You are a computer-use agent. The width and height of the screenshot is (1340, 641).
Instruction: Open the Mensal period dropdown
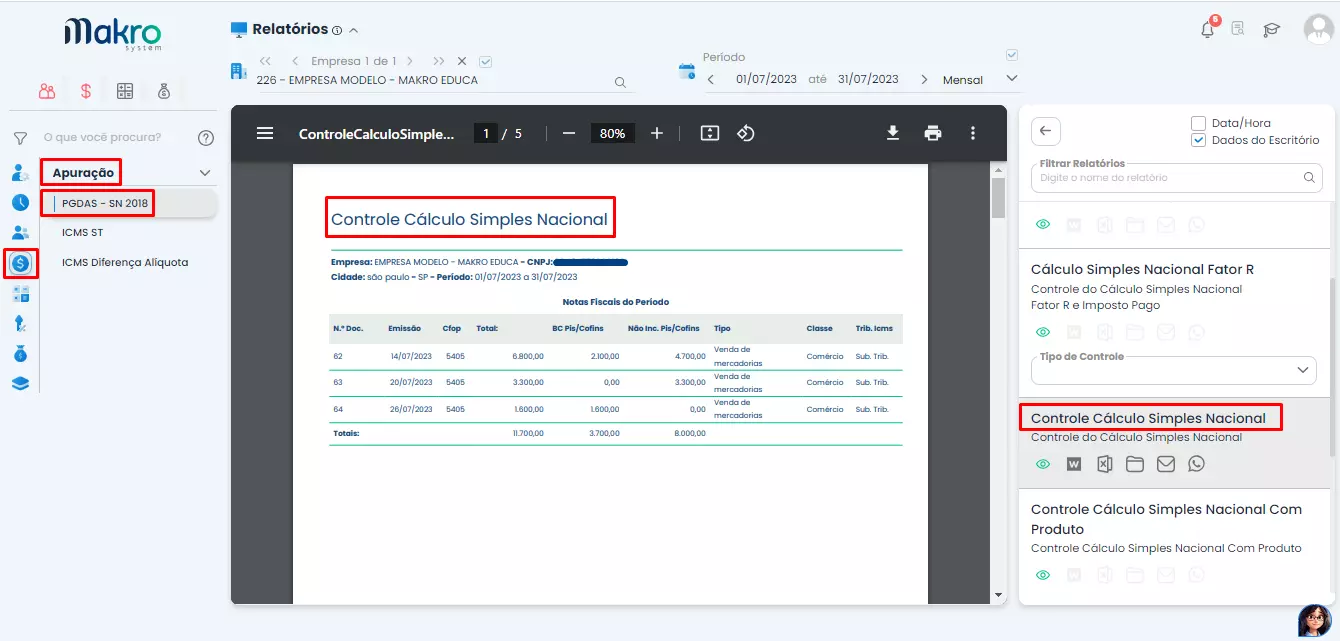click(x=980, y=80)
